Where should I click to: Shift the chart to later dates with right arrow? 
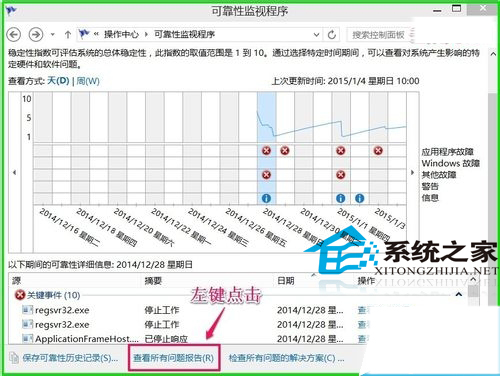tap(412, 172)
